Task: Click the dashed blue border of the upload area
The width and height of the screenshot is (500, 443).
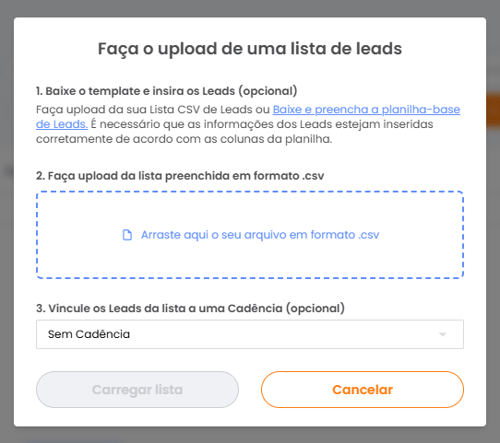Action: click(x=250, y=192)
